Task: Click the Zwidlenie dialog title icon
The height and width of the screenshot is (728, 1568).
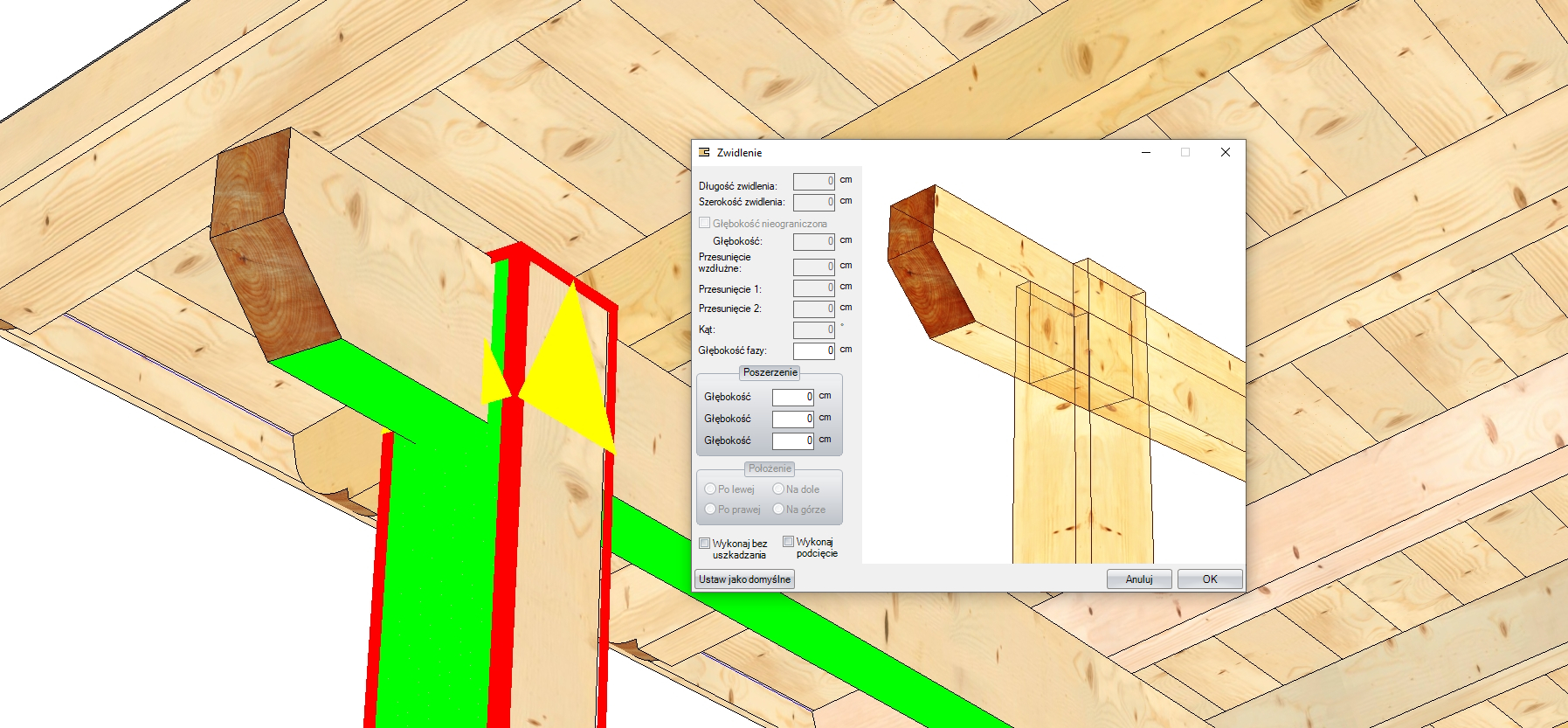Action: coord(704,152)
